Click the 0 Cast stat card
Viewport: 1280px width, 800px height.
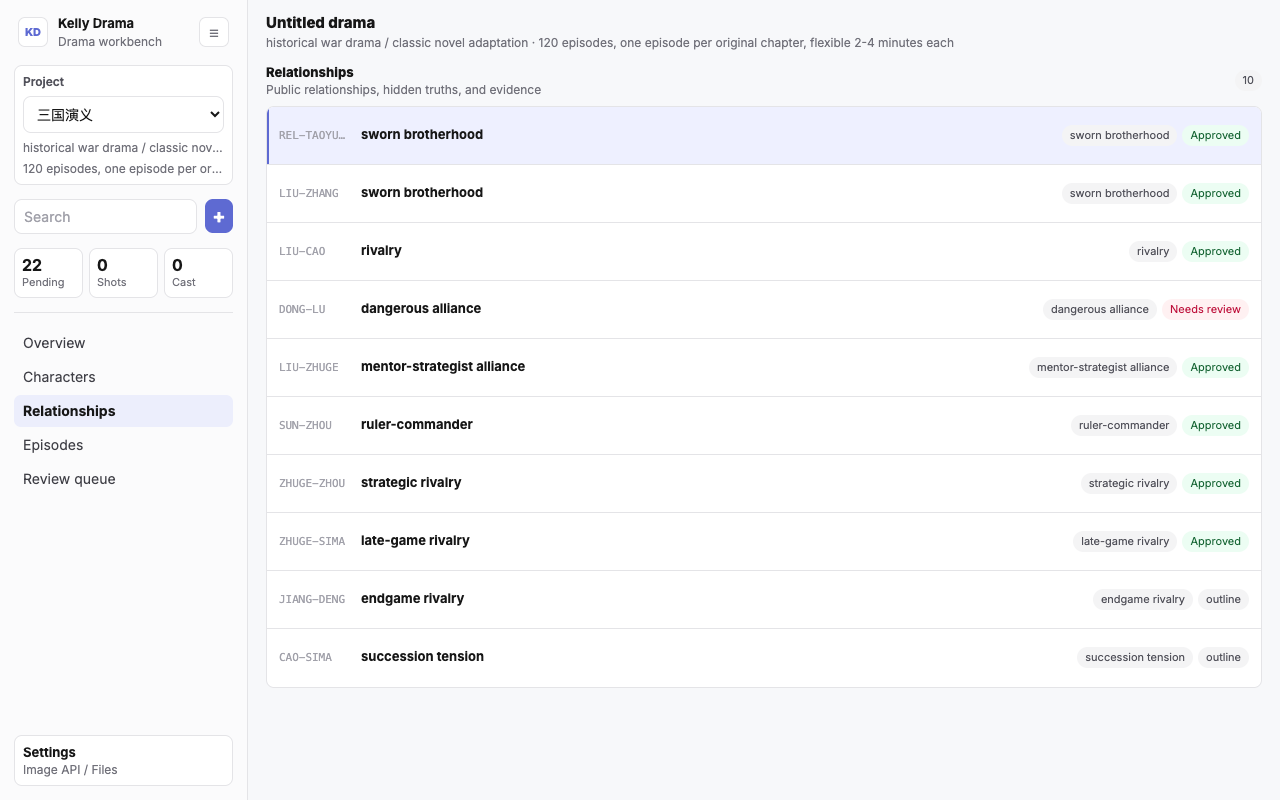point(198,273)
